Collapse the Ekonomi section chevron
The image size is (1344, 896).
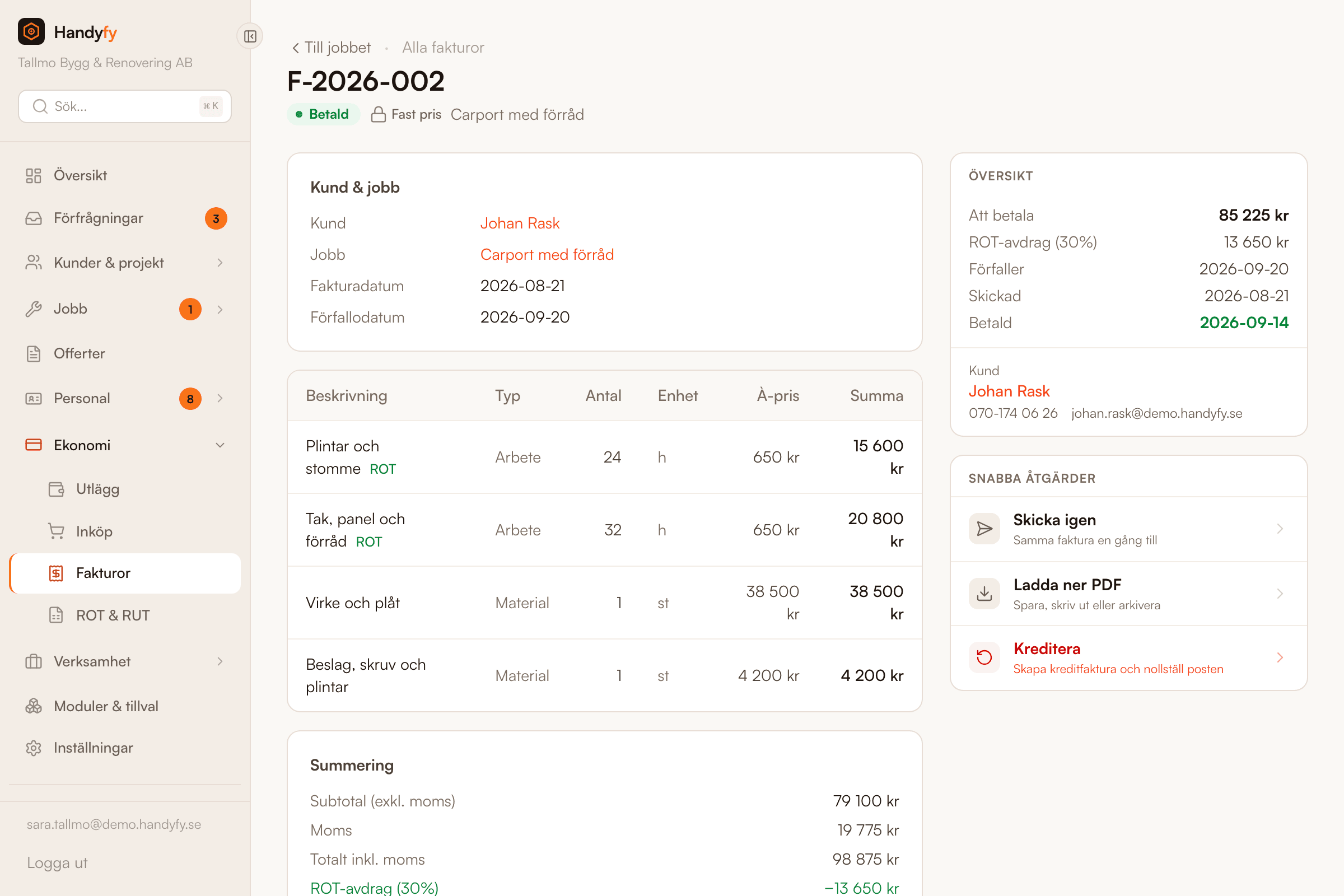coord(220,445)
